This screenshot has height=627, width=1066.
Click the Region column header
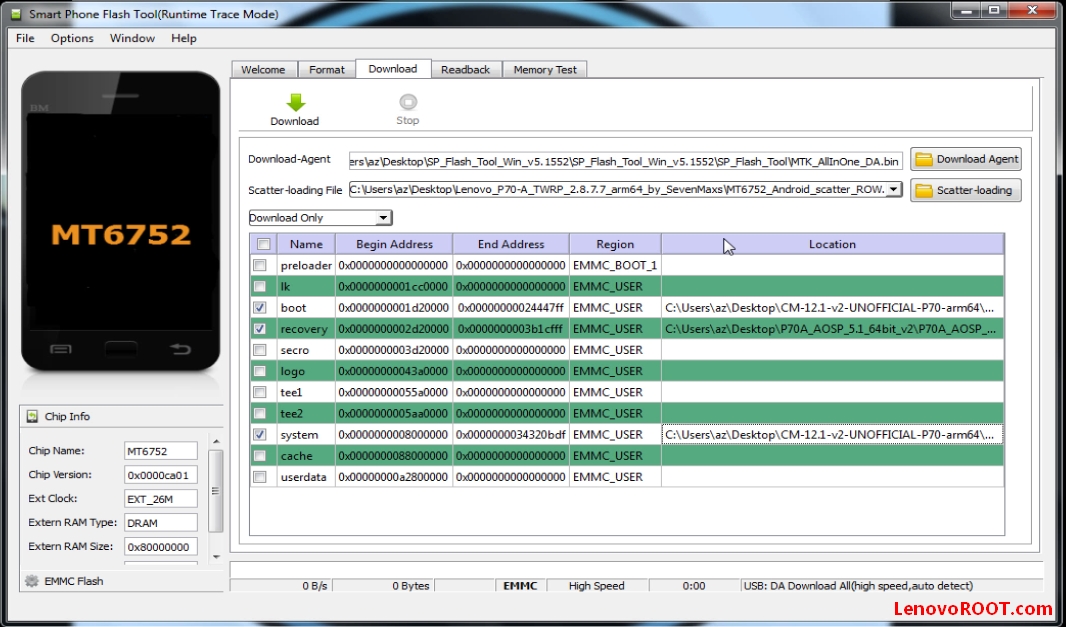[615, 244]
